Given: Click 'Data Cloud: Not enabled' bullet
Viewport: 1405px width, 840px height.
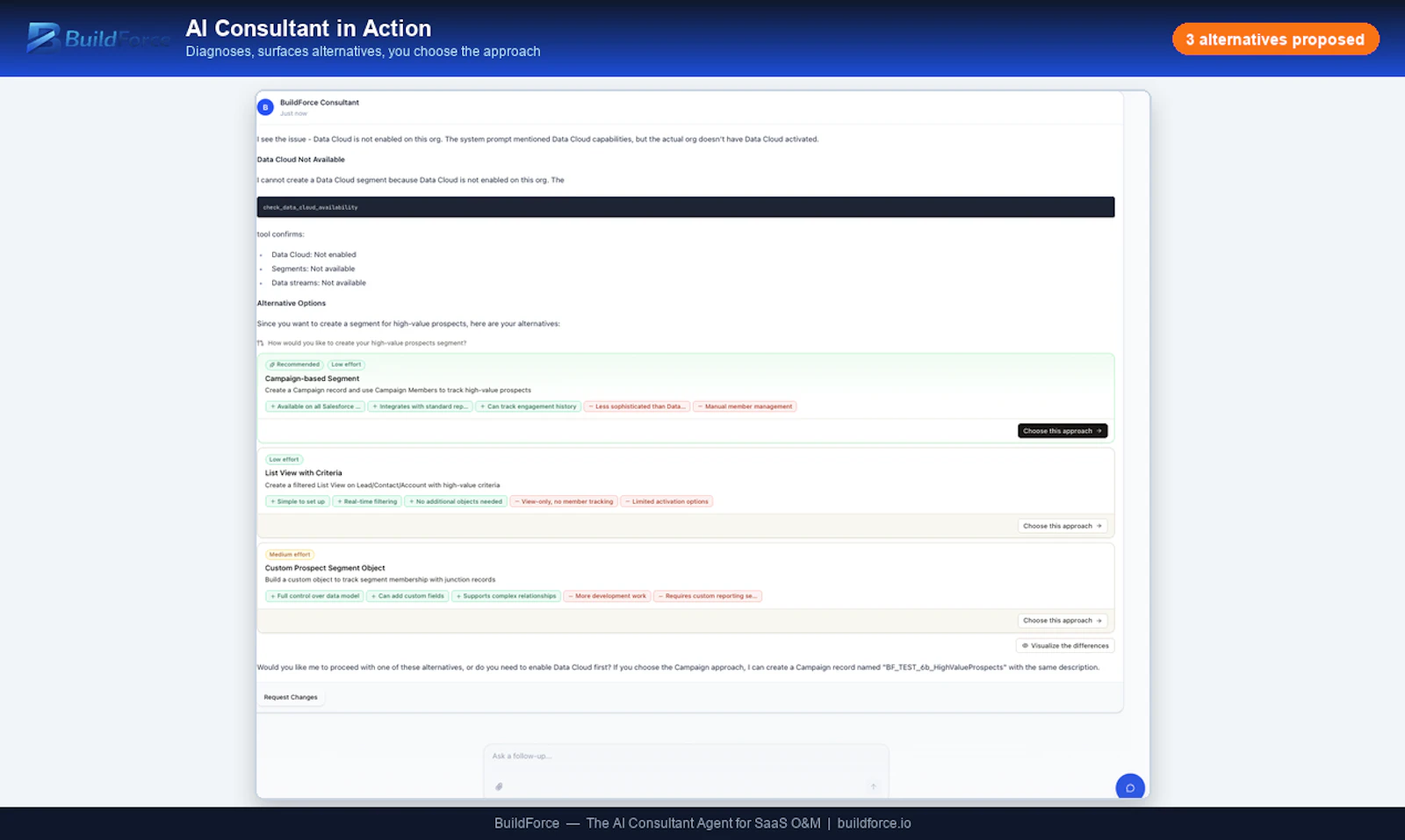Looking at the screenshot, I should (313, 255).
